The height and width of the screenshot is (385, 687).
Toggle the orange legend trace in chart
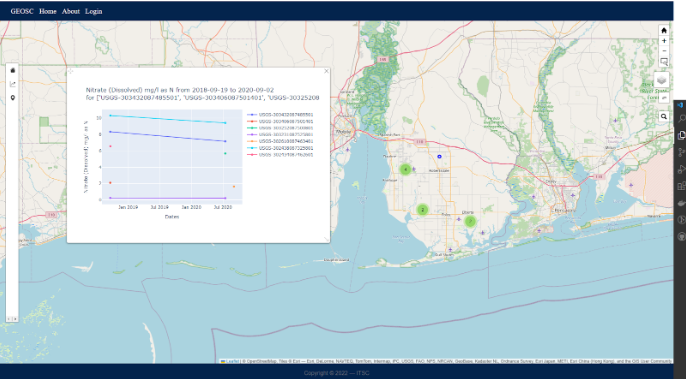[x=280, y=141]
